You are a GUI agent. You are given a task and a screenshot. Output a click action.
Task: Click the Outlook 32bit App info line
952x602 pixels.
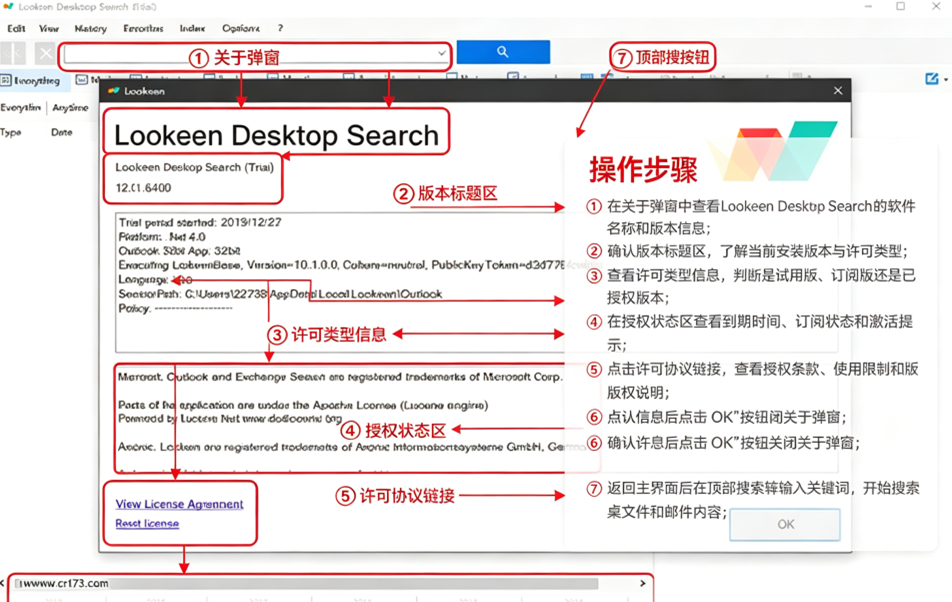[x=180, y=251]
